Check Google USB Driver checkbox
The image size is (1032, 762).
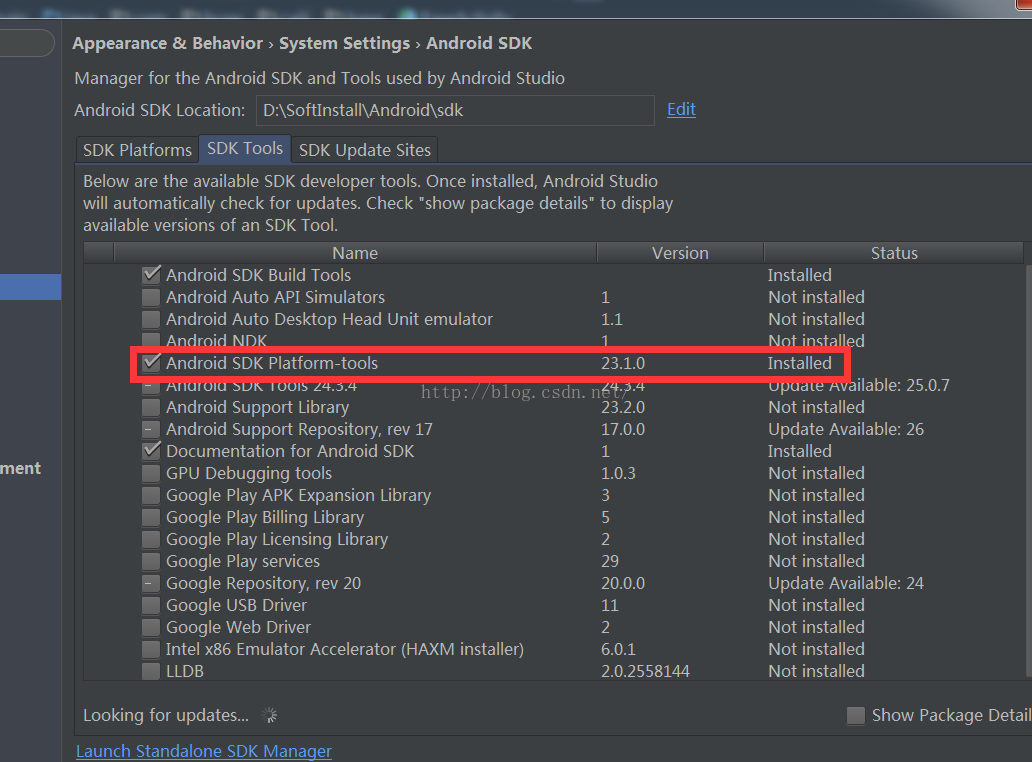[x=151, y=605]
